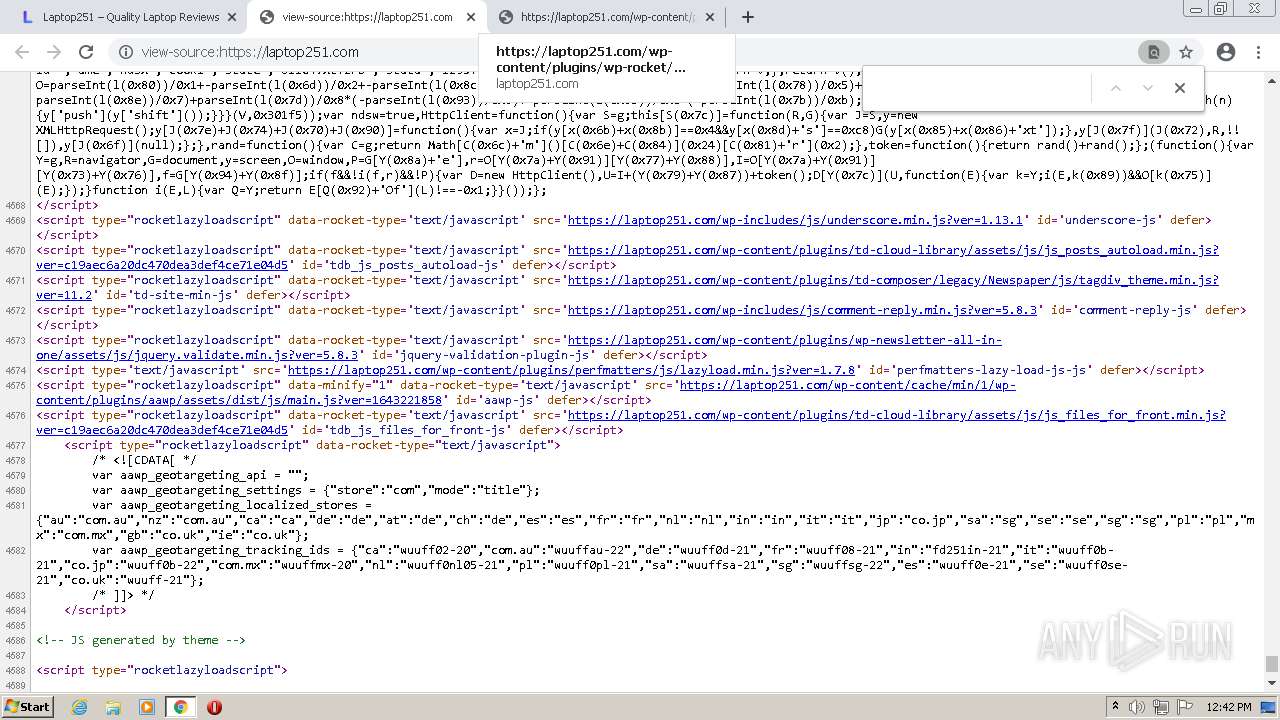
Task: Reload the view-source page
Action: tap(86, 52)
